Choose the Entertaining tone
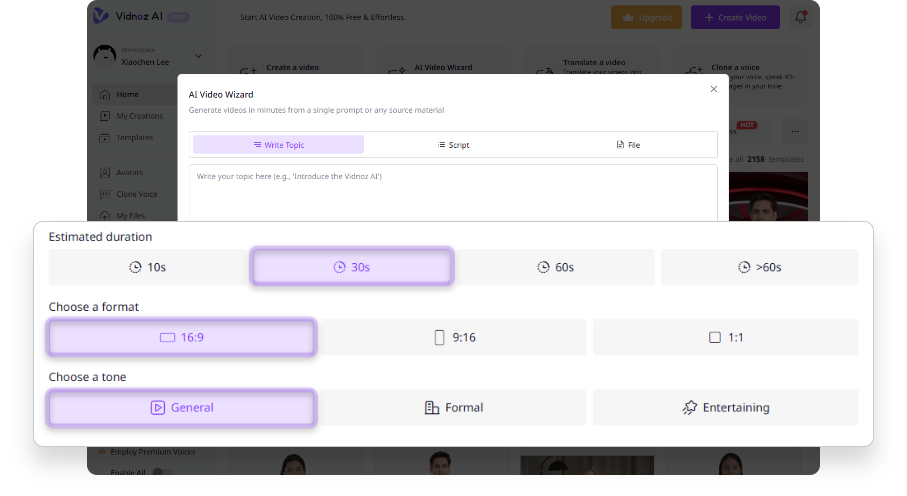Image resolution: width=907 pixels, height=496 pixels. tap(725, 407)
